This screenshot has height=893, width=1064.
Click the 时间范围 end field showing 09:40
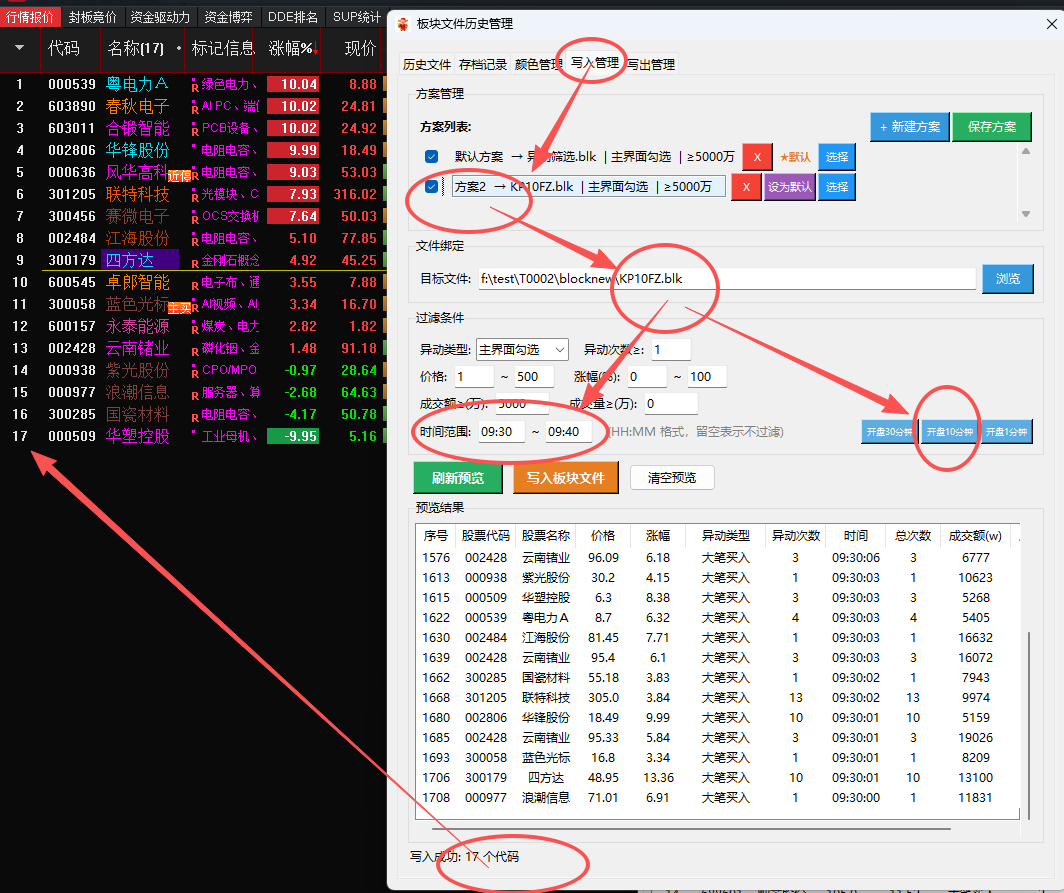pos(568,432)
